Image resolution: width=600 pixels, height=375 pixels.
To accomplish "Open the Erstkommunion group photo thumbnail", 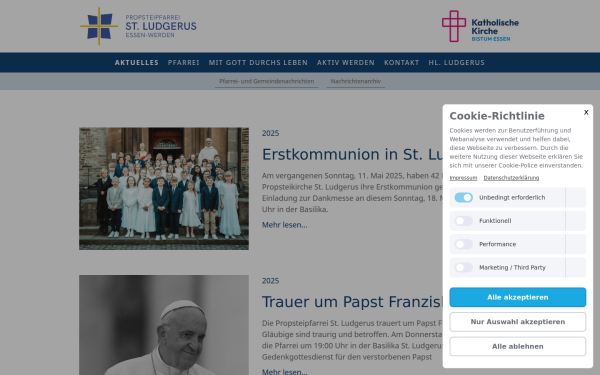I will (164, 189).
